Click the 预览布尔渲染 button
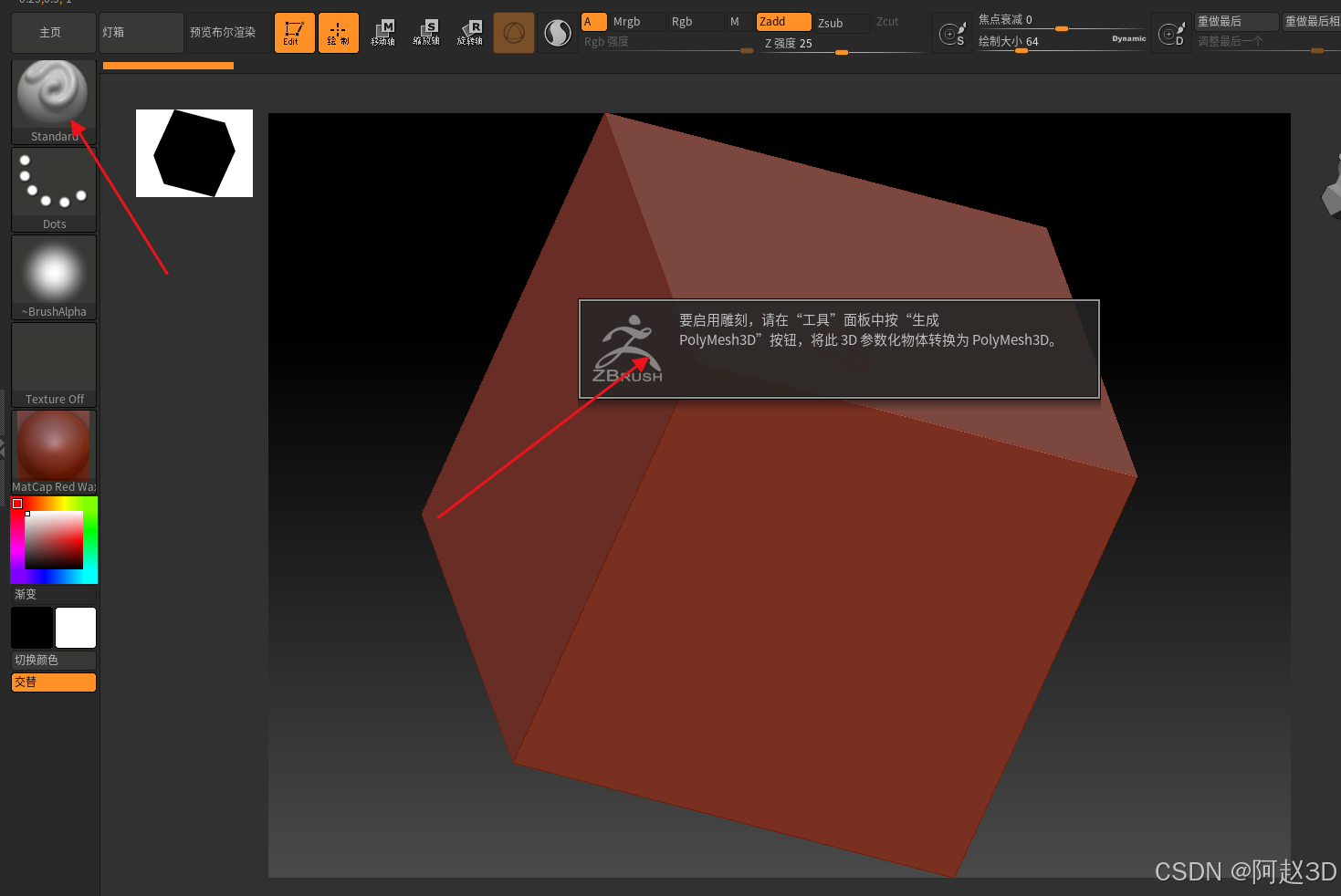 [228, 33]
